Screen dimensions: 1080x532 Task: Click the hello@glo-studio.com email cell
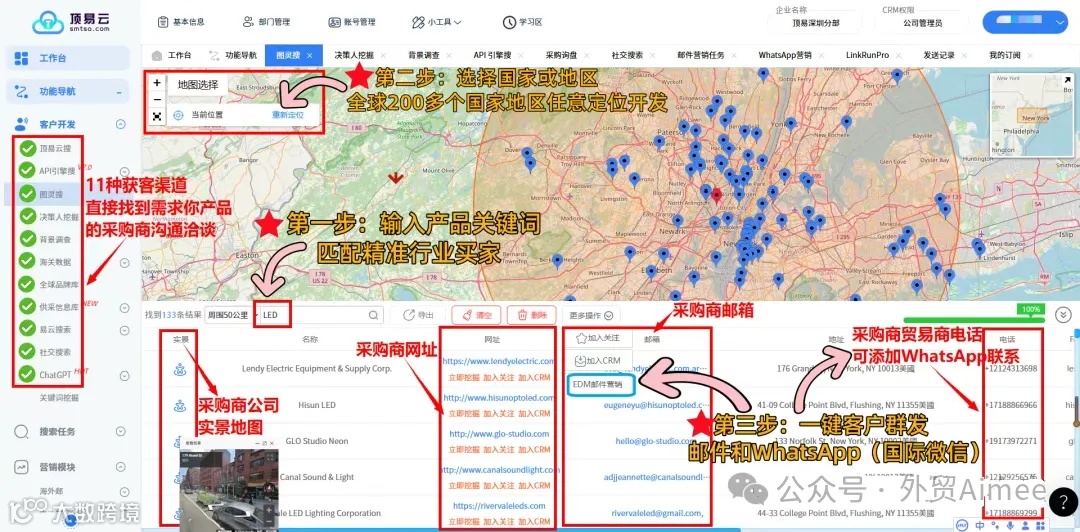(x=656, y=441)
